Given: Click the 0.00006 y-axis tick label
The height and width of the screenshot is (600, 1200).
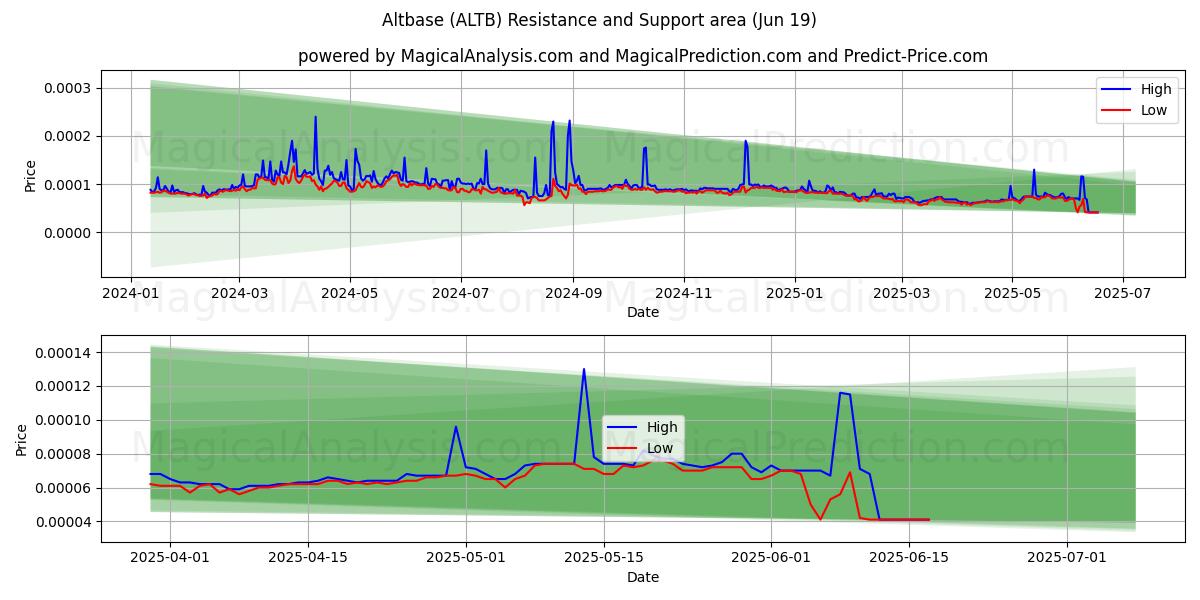Looking at the screenshot, I should click(x=62, y=488).
